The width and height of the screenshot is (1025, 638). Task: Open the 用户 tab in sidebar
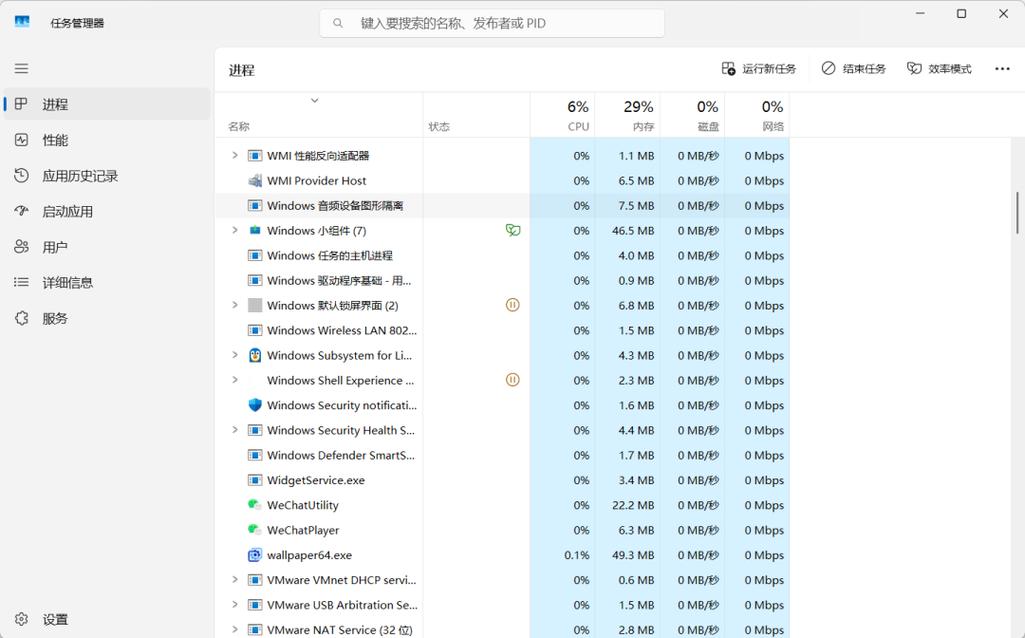(107, 247)
